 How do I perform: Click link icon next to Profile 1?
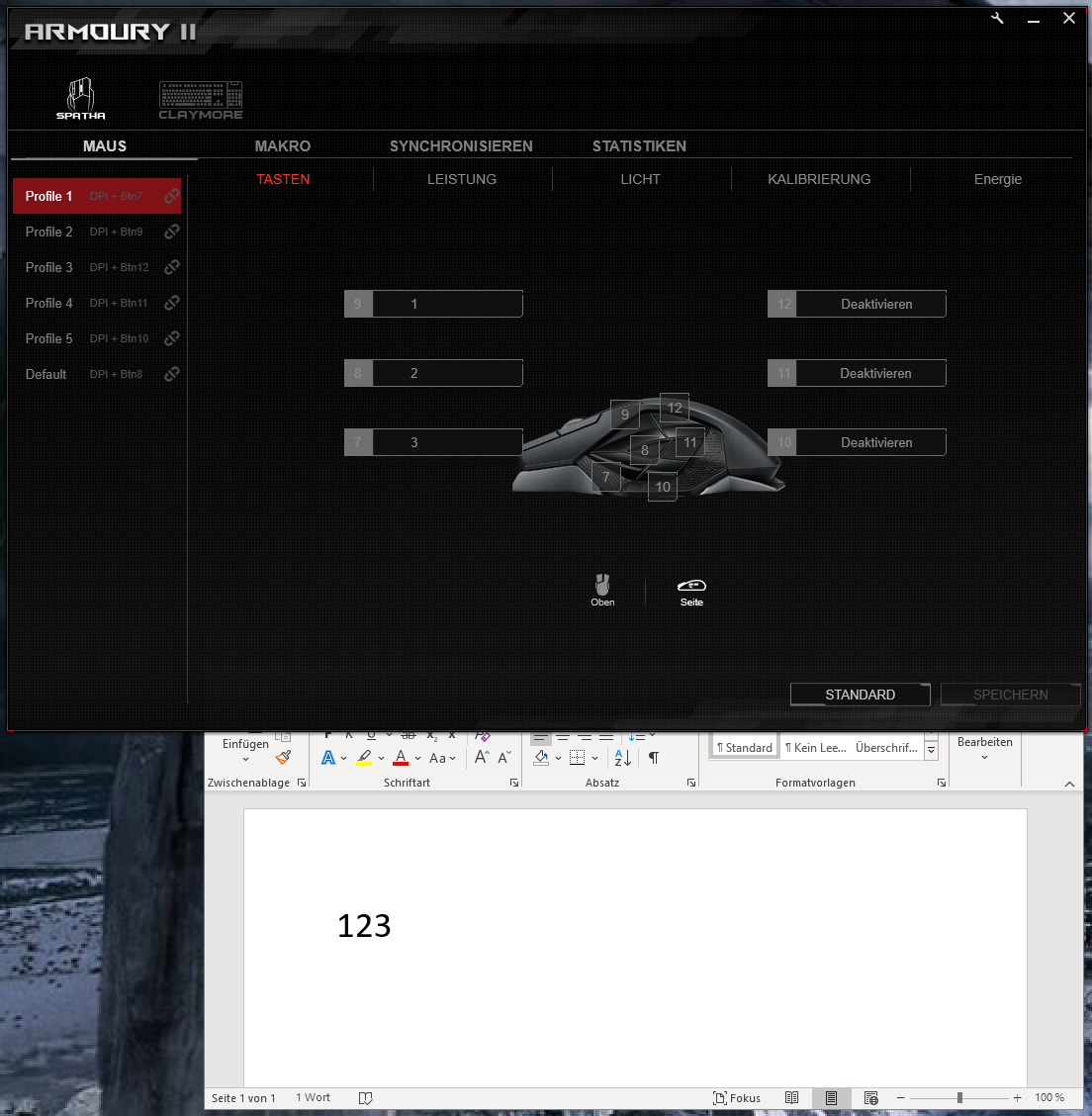pyautogui.click(x=171, y=196)
